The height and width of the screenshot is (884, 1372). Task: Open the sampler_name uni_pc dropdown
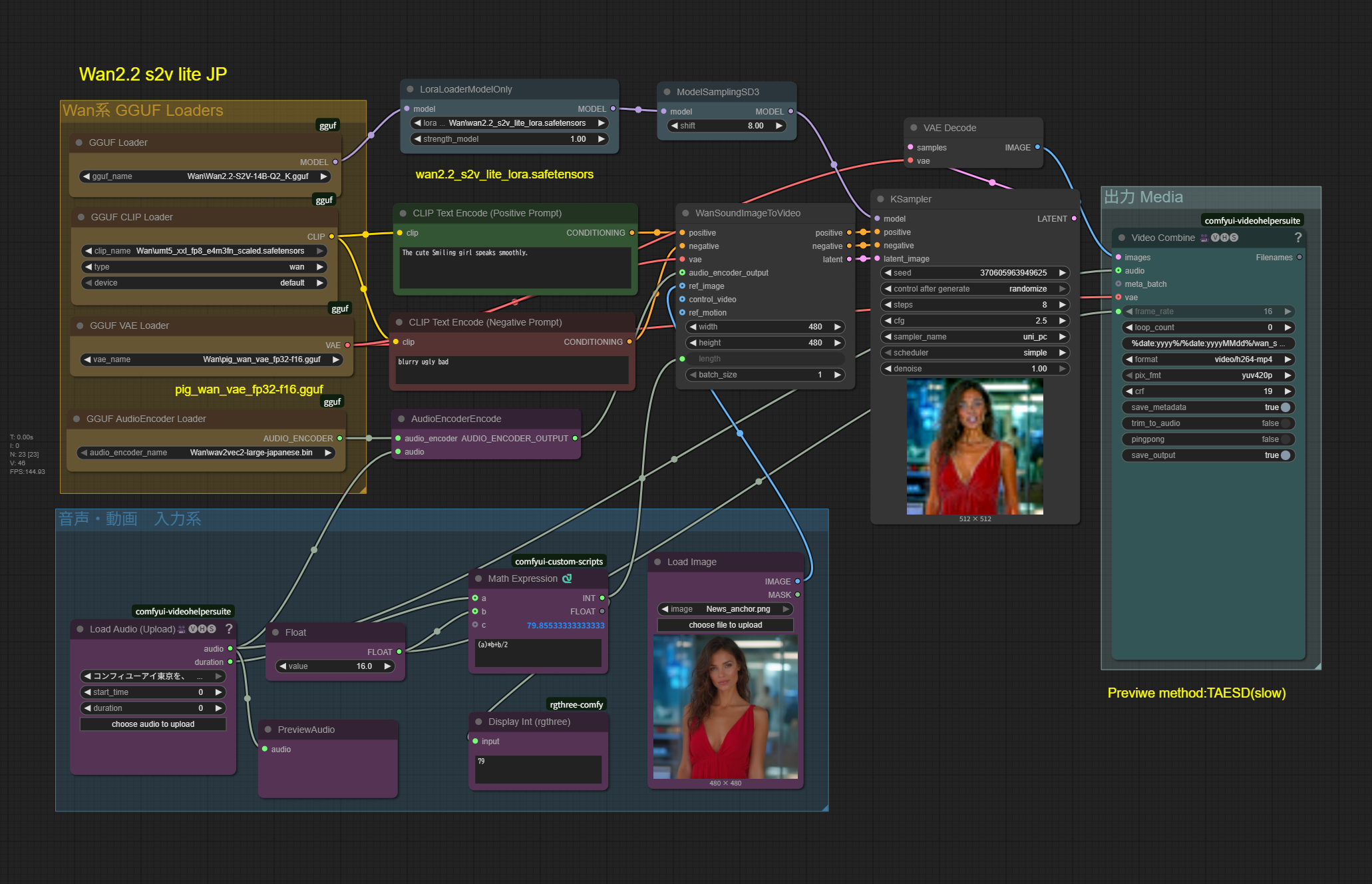point(974,337)
